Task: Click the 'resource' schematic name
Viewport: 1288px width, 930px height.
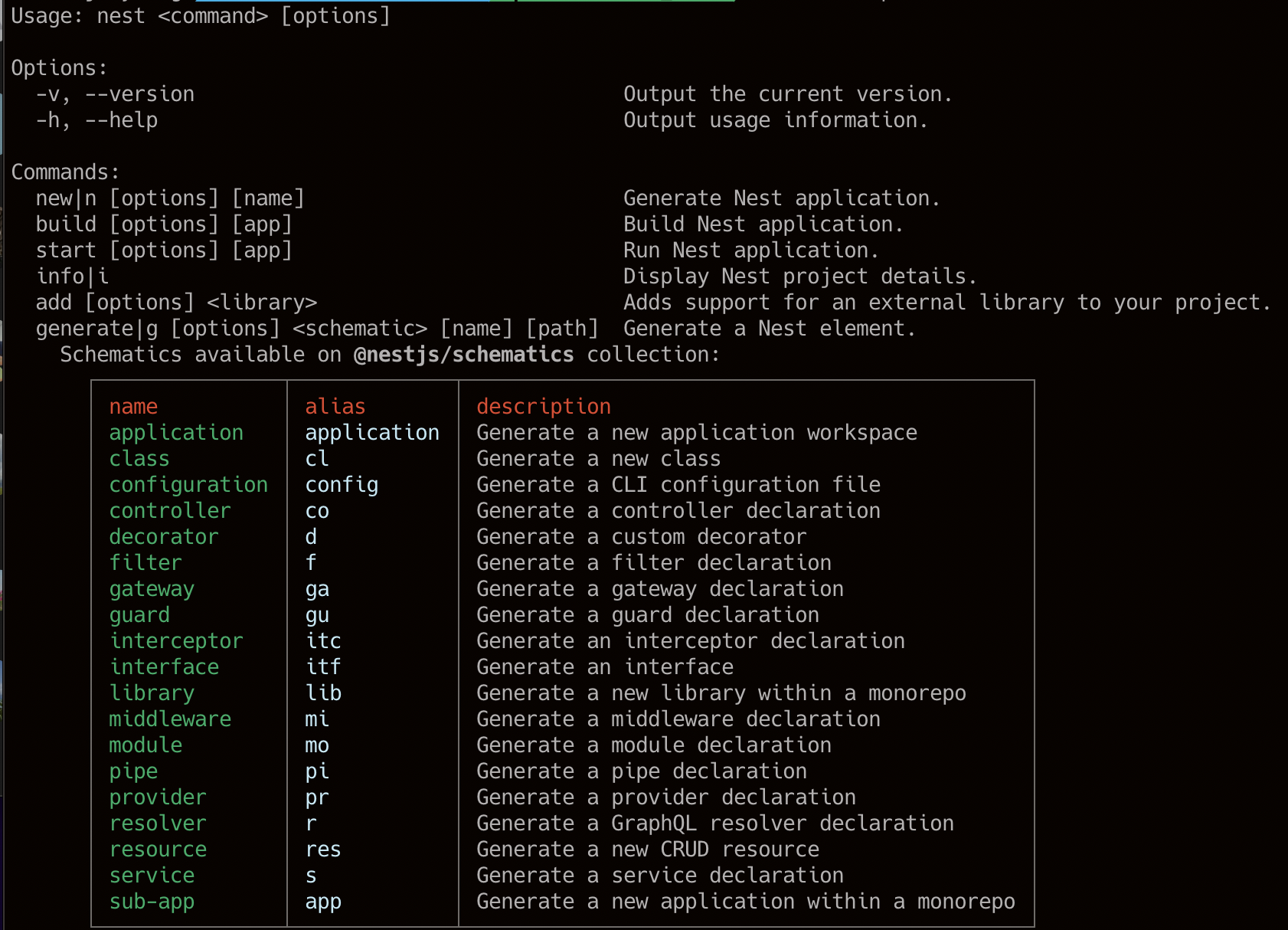Action: coord(158,850)
